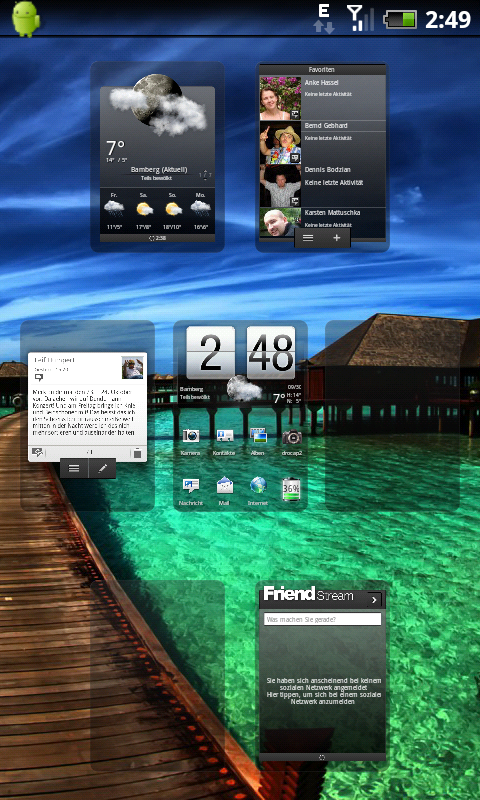The width and height of the screenshot is (480, 800).
Task: Tap the social network sign-in message
Action: click(x=324, y=691)
